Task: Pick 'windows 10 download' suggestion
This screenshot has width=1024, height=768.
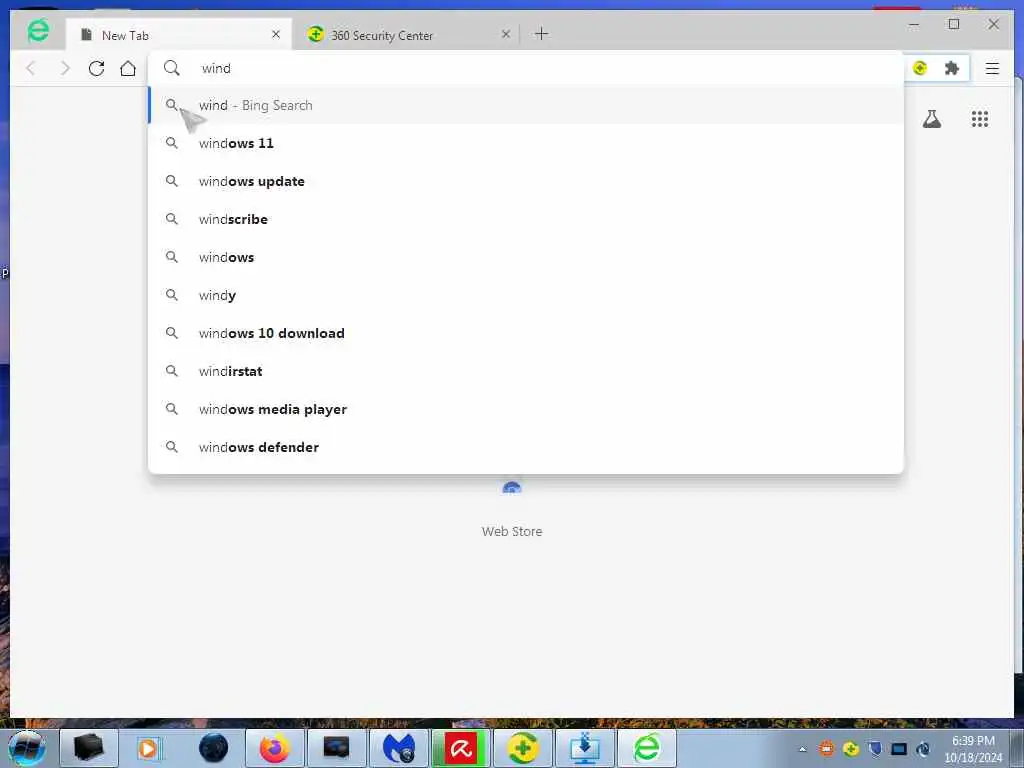Action: 526,333
